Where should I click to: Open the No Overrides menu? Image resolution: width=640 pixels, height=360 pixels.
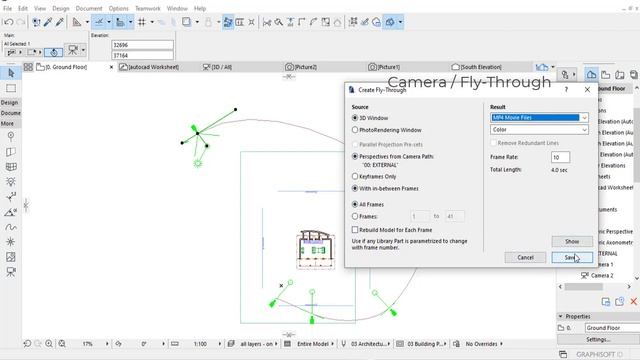pyautogui.click(x=483, y=344)
